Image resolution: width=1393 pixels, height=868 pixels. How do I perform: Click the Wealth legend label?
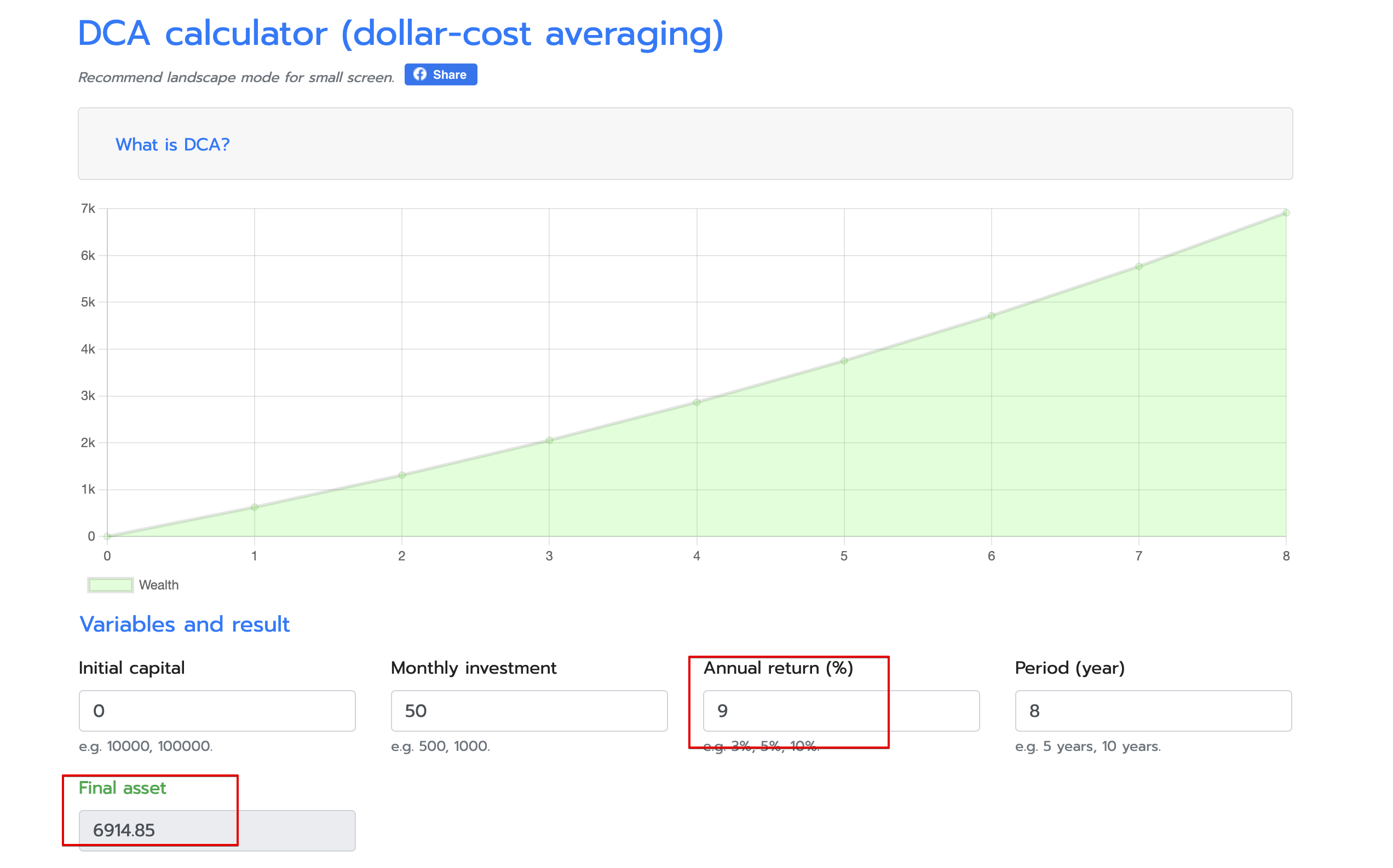click(158, 585)
